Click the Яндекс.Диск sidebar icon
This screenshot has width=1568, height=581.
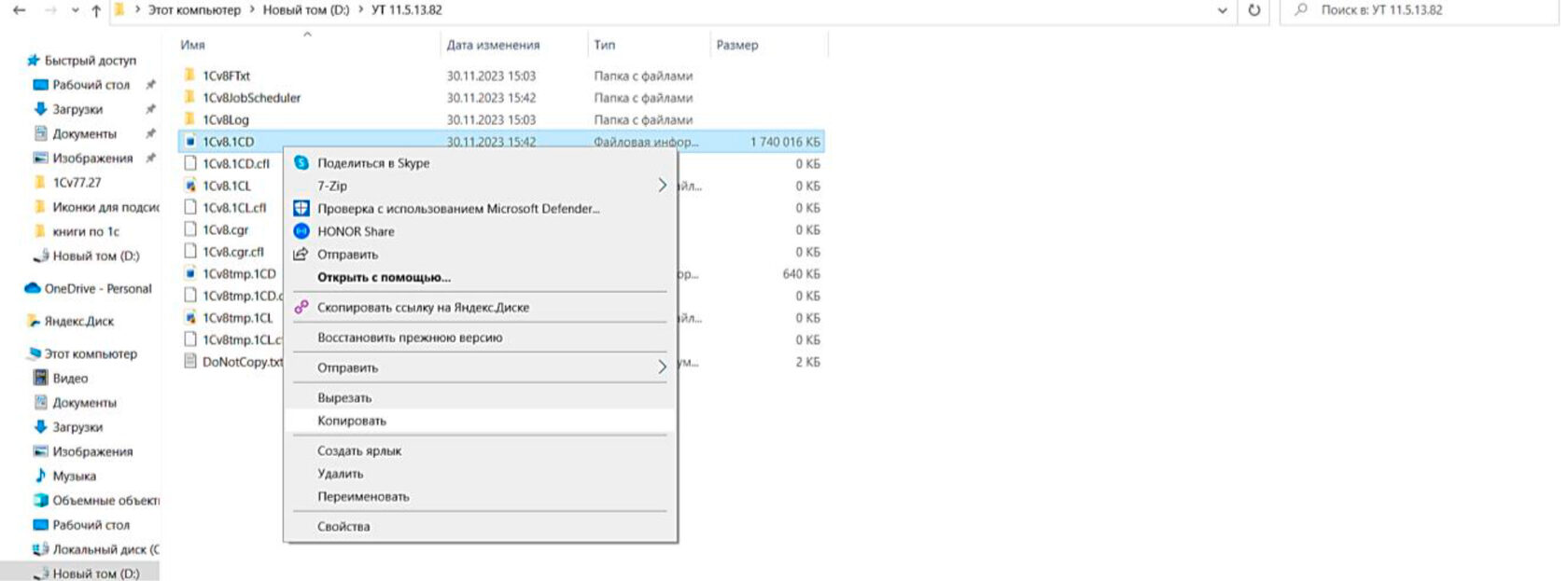tap(34, 321)
